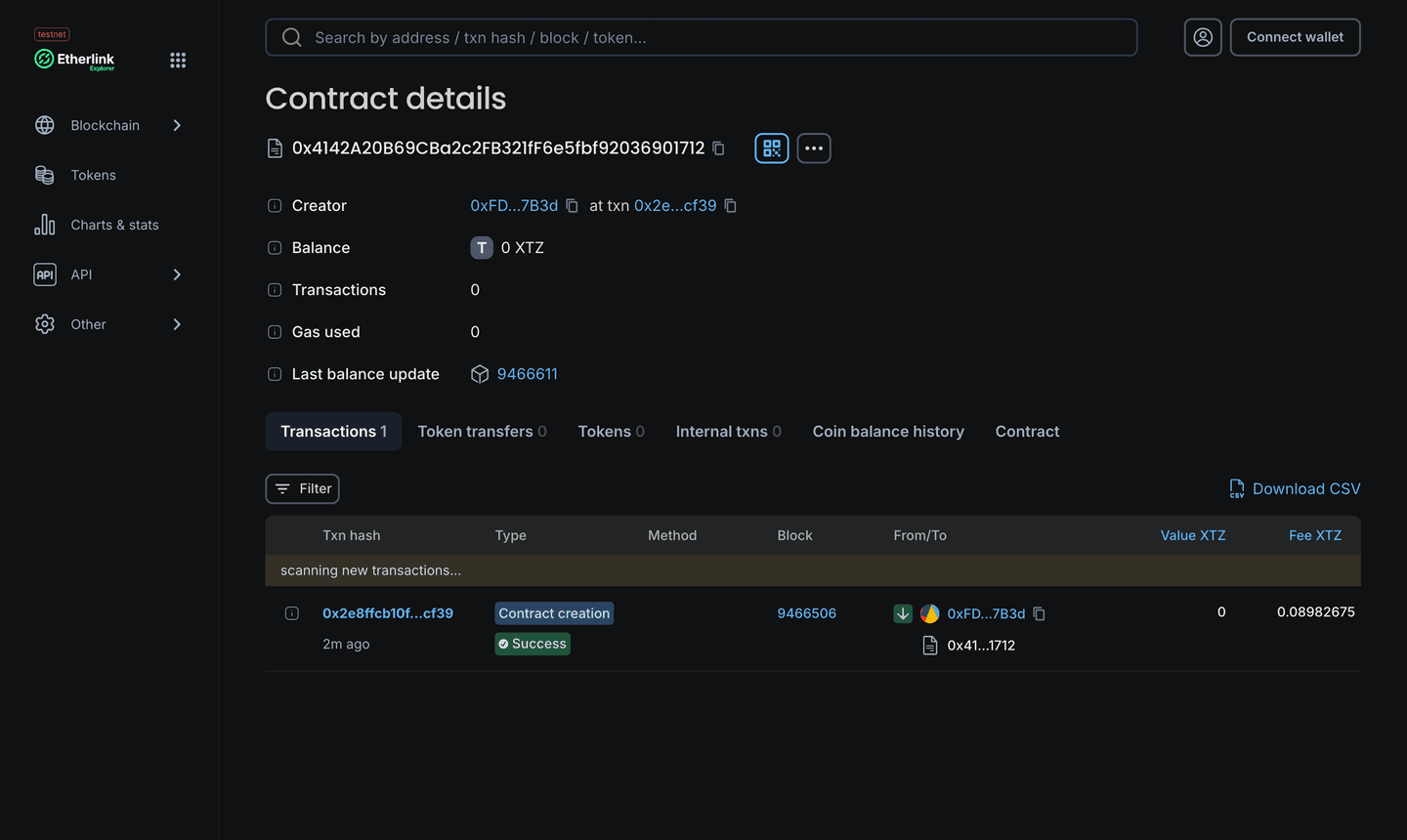Screen dimensions: 1407x840
Task: Show info hint for Transactions field
Action: [x=275, y=290]
